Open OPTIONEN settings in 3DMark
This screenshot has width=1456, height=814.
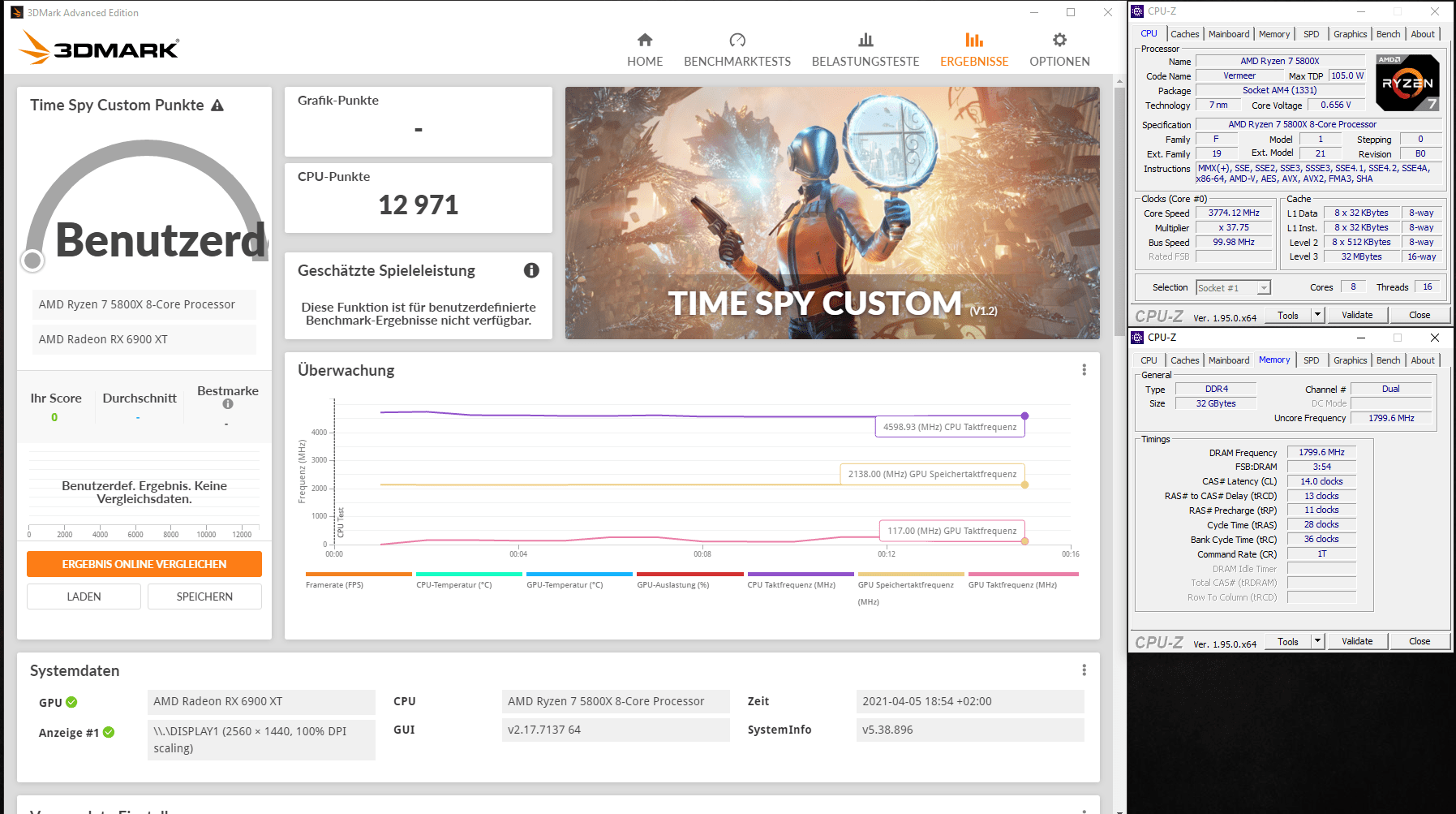[x=1059, y=50]
